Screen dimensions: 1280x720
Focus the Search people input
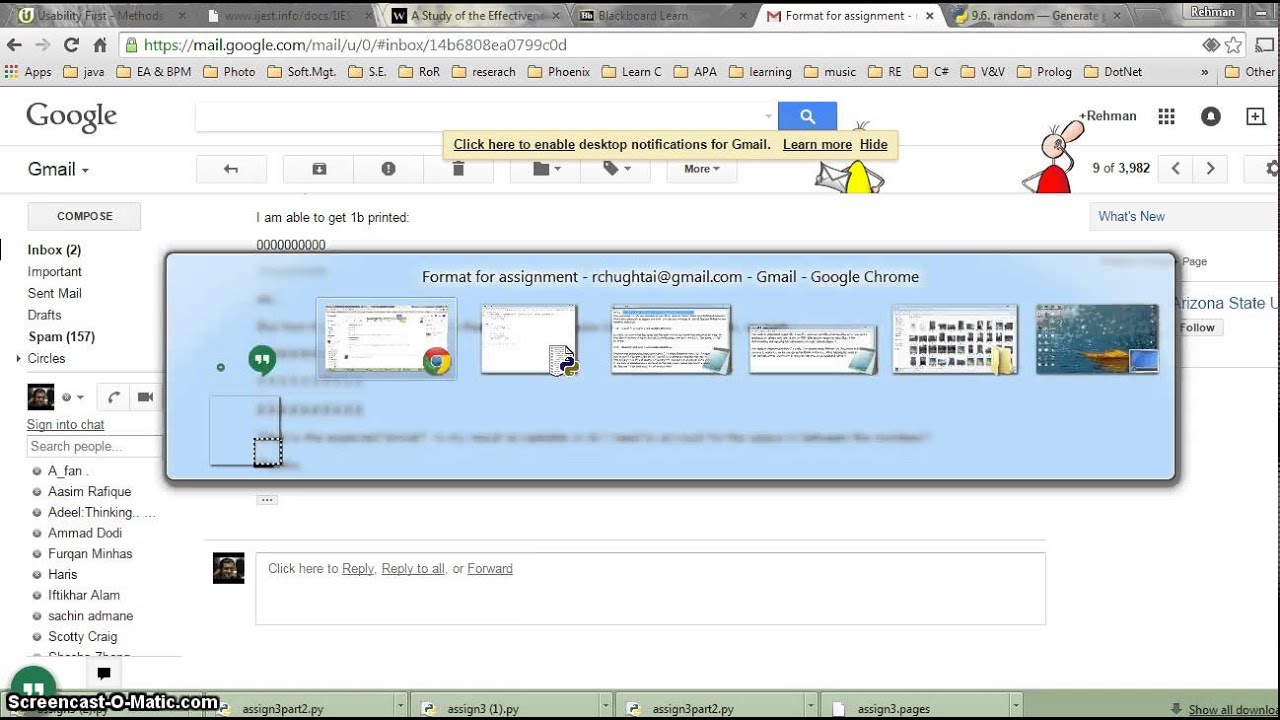tap(94, 446)
